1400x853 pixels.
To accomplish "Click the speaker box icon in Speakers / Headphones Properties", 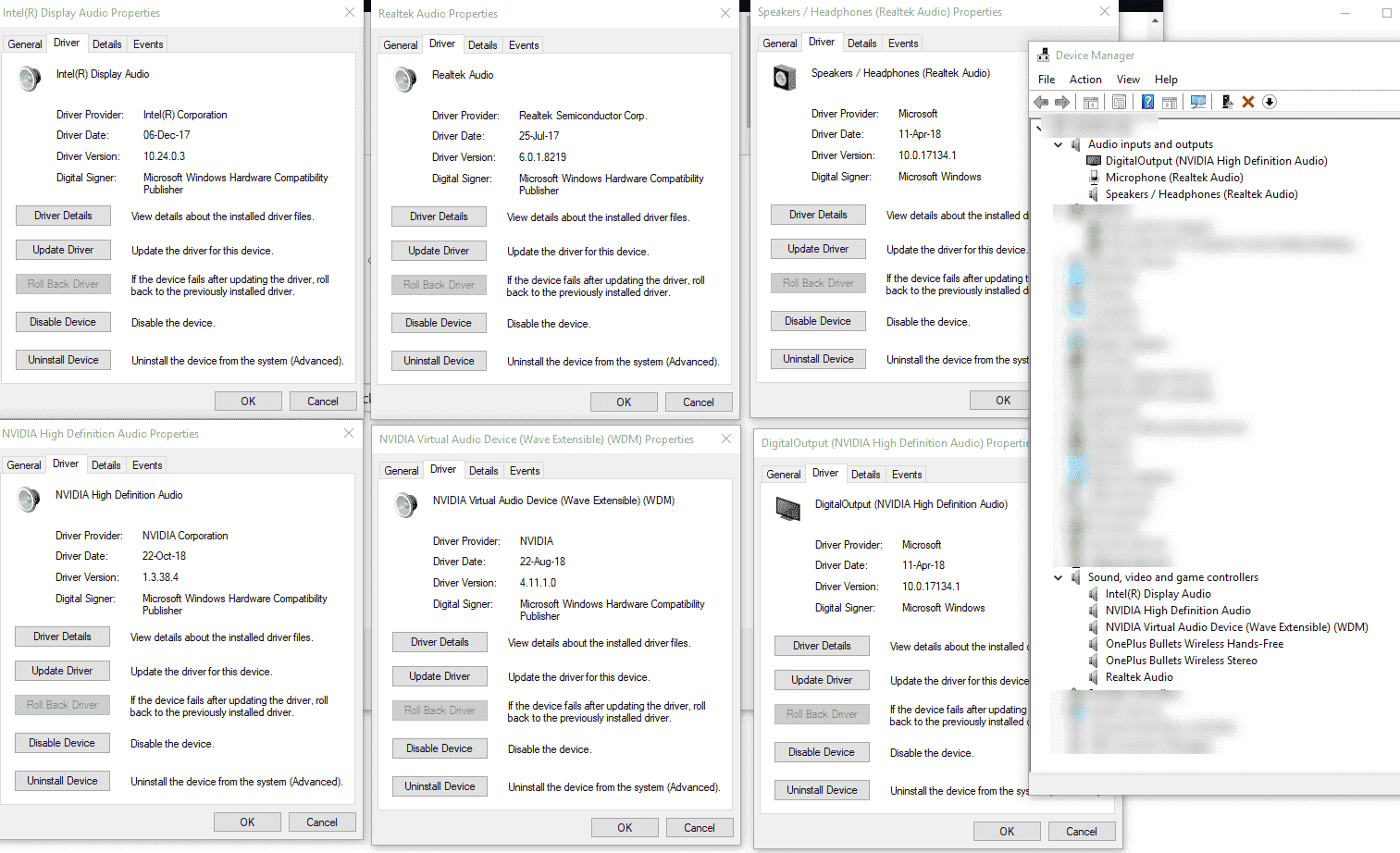I will pyautogui.click(x=784, y=78).
